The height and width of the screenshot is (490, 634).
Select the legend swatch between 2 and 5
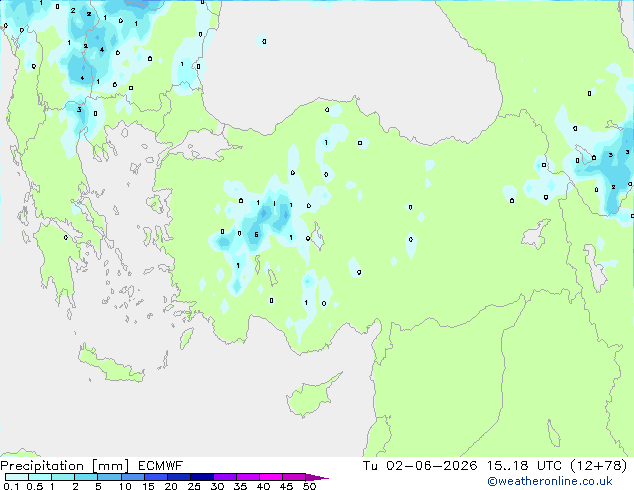coord(86,477)
